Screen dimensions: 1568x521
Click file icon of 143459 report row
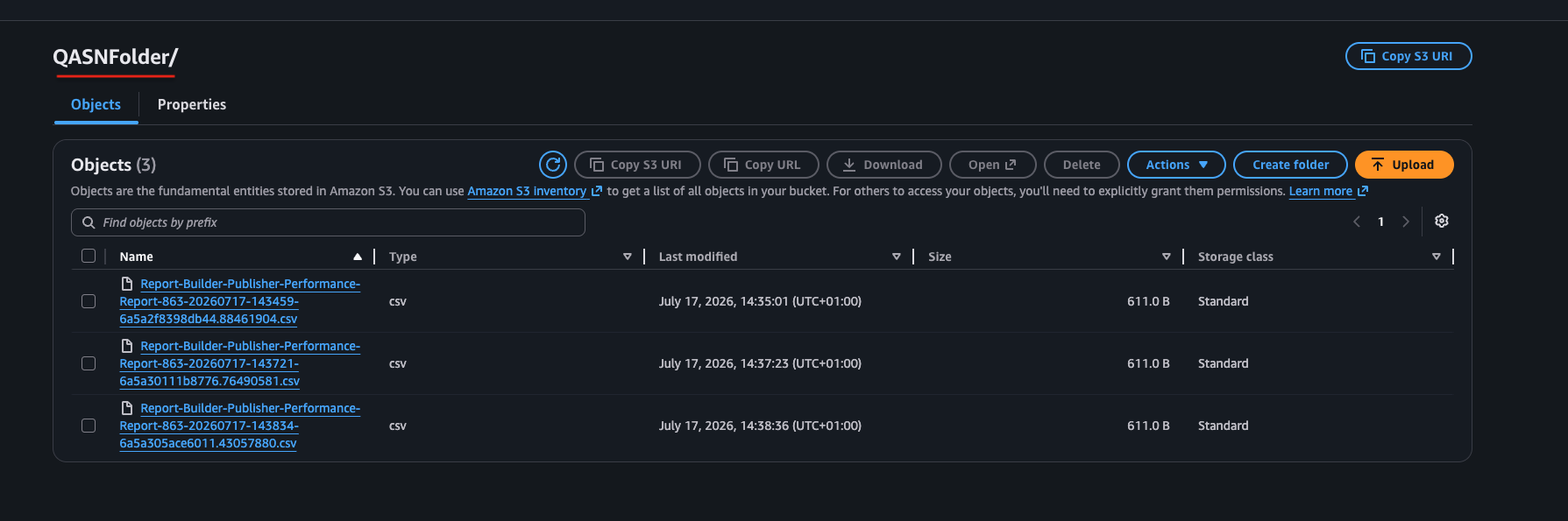(127, 284)
